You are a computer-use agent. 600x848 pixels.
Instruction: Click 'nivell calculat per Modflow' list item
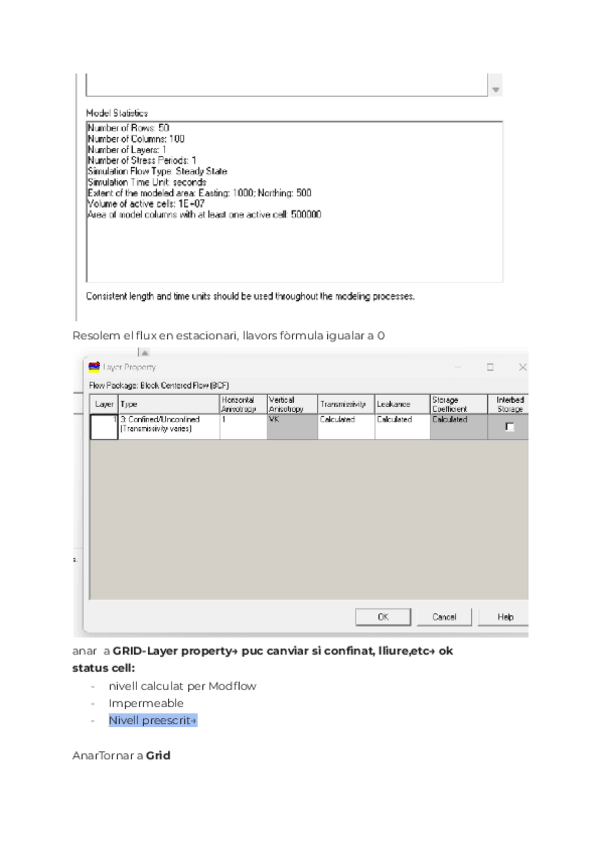point(182,686)
